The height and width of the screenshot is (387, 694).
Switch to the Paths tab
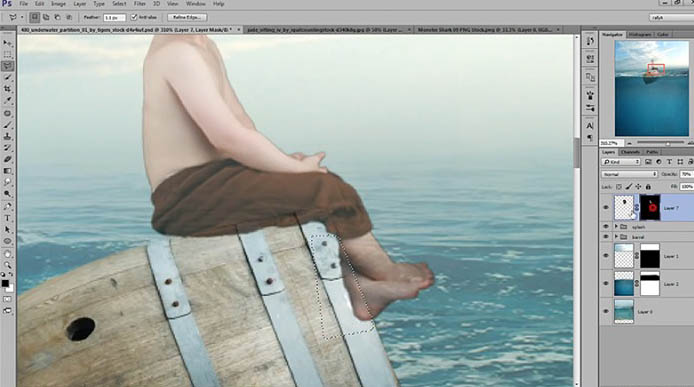click(x=652, y=152)
